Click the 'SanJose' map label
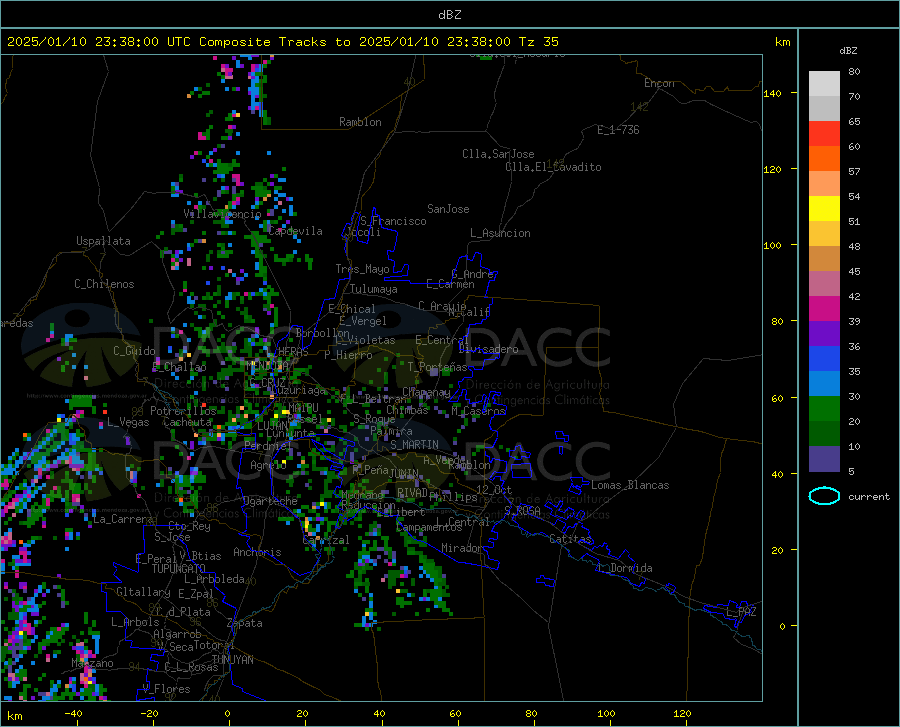900x727 pixels. pyautogui.click(x=448, y=209)
